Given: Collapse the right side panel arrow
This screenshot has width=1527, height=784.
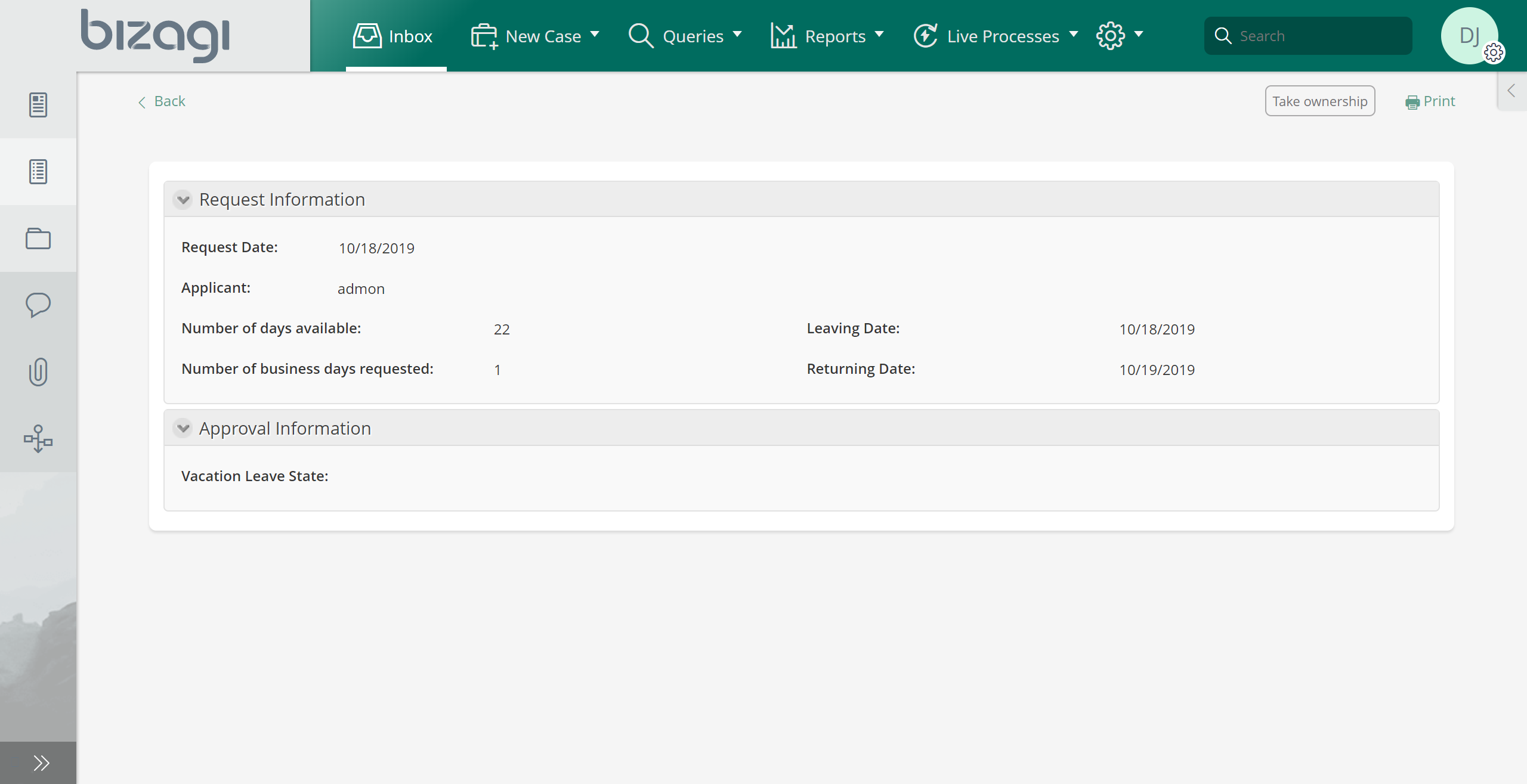Looking at the screenshot, I should point(1511,91).
